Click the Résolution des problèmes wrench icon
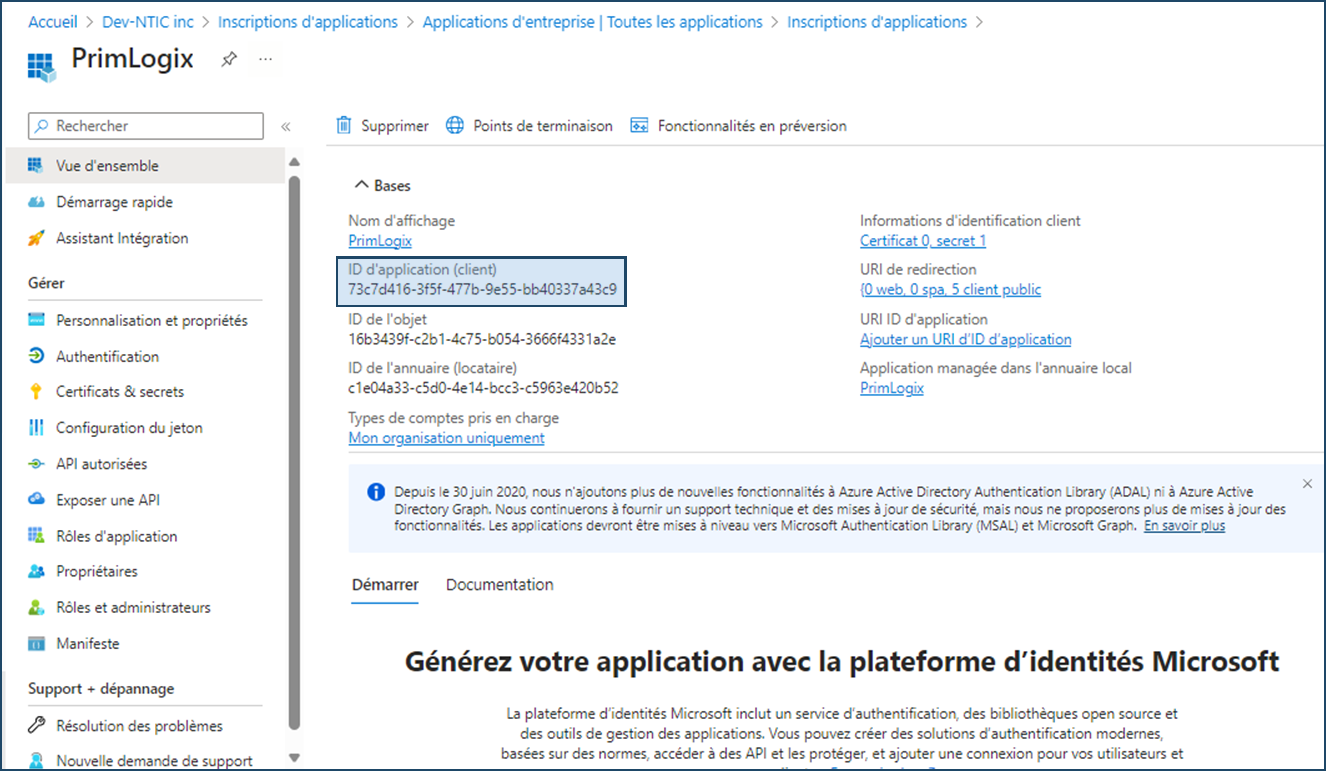Screen dimensions: 1327x772 (37, 726)
